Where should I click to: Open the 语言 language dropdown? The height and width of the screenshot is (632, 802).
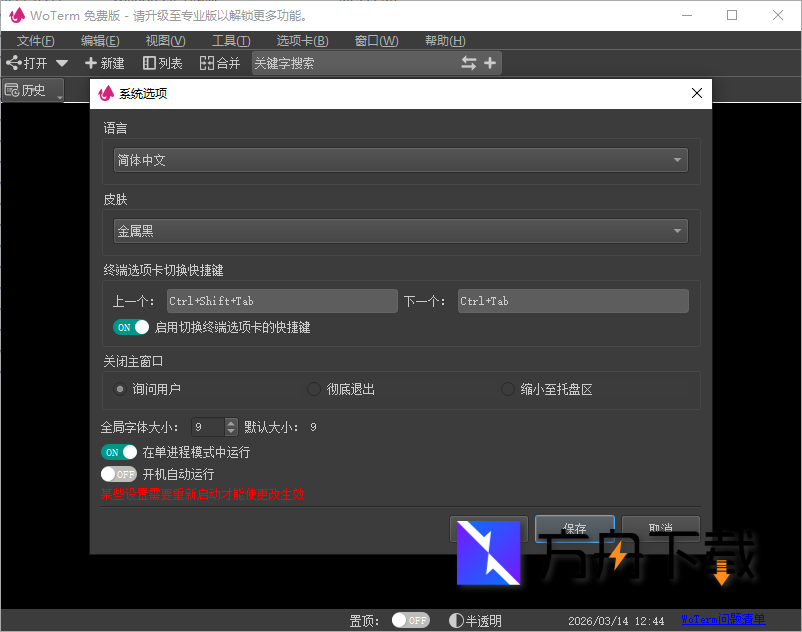pos(400,159)
